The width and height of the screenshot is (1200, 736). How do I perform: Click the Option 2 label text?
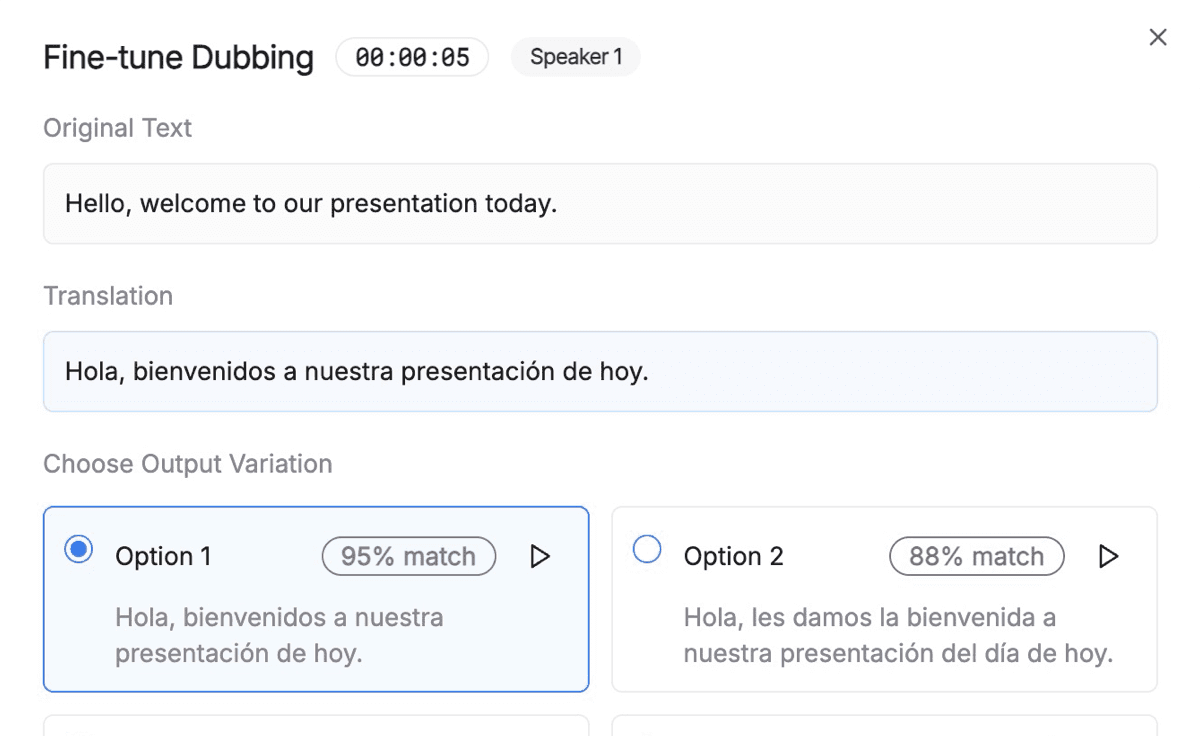click(x=733, y=556)
